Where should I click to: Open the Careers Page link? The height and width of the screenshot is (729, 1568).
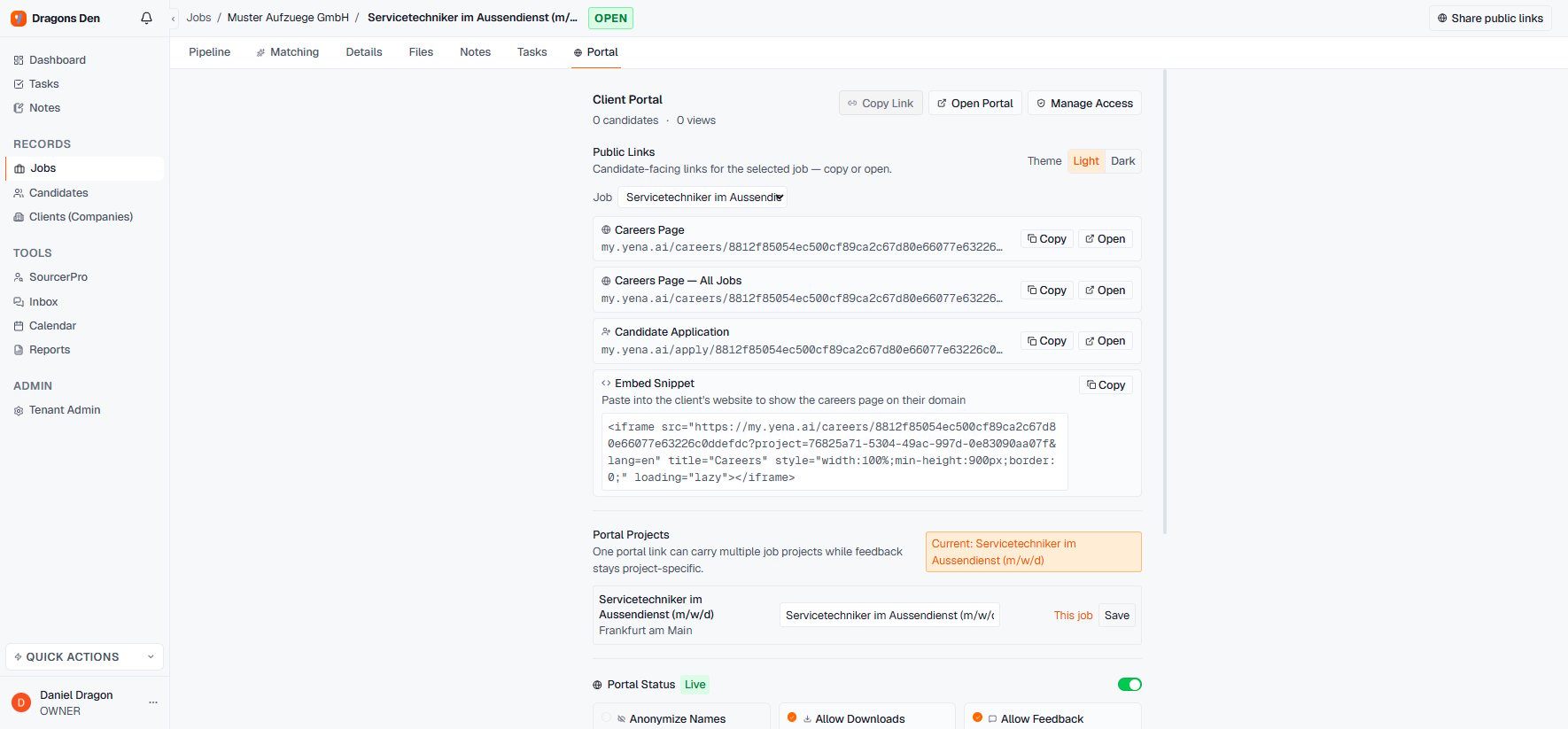click(1106, 239)
